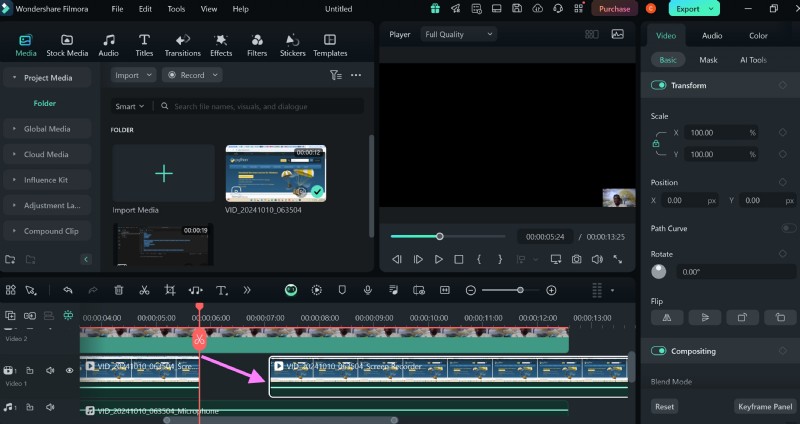Play the video in the player
Viewport: 800px width, 424px height.
[438, 259]
